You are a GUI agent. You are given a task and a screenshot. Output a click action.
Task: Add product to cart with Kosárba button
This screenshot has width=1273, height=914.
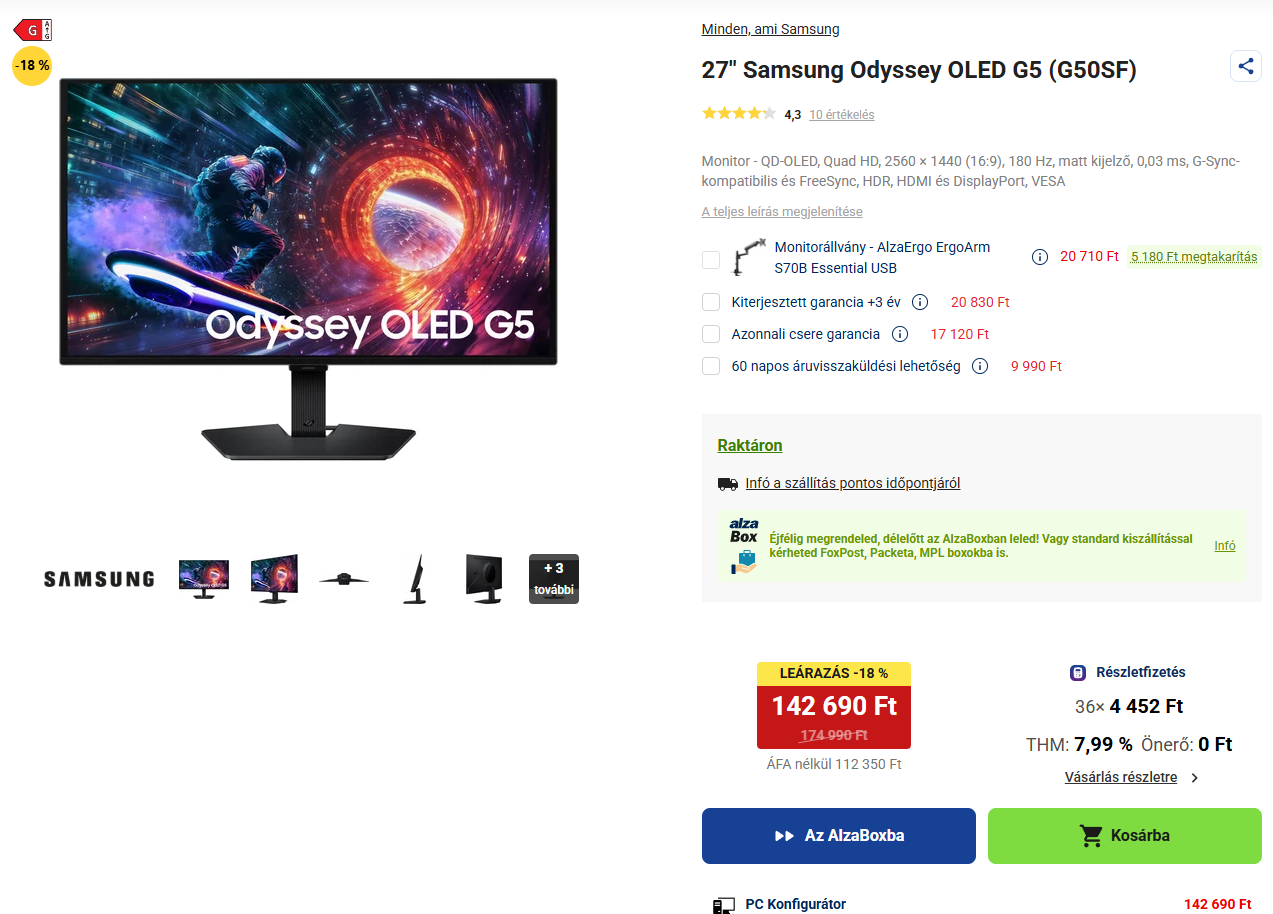click(1125, 836)
